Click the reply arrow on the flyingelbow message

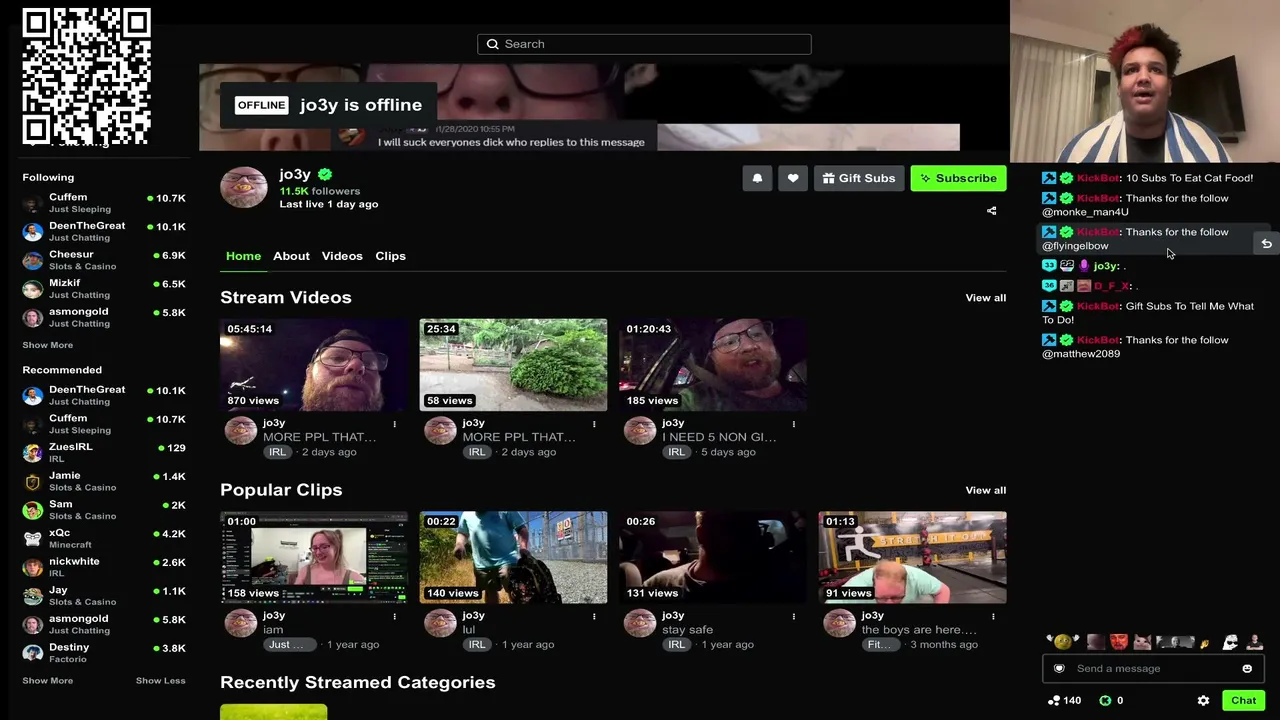click(x=1266, y=243)
